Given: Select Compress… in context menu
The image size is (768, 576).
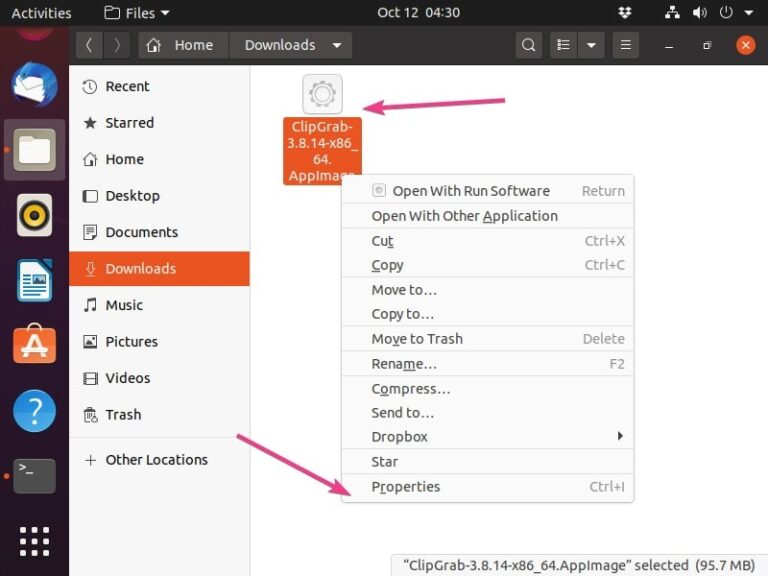Looking at the screenshot, I should click(x=487, y=389).
